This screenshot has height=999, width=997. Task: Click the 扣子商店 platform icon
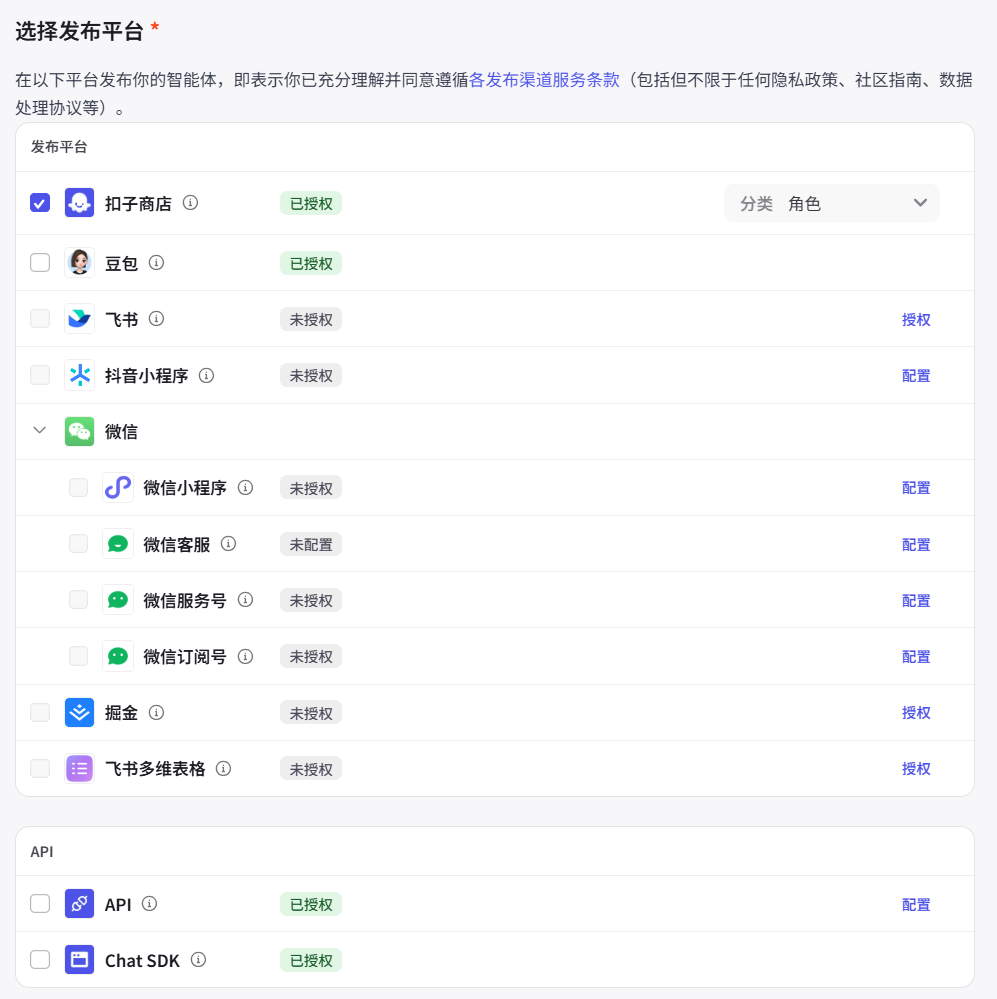tap(79, 203)
